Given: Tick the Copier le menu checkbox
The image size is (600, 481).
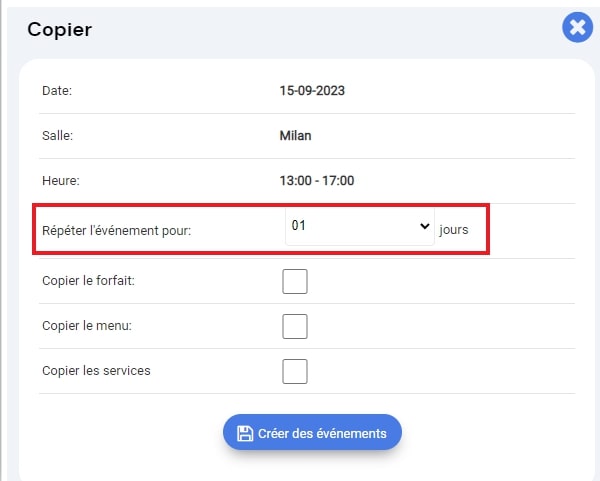Looking at the screenshot, I should click(x=295, y=326).
